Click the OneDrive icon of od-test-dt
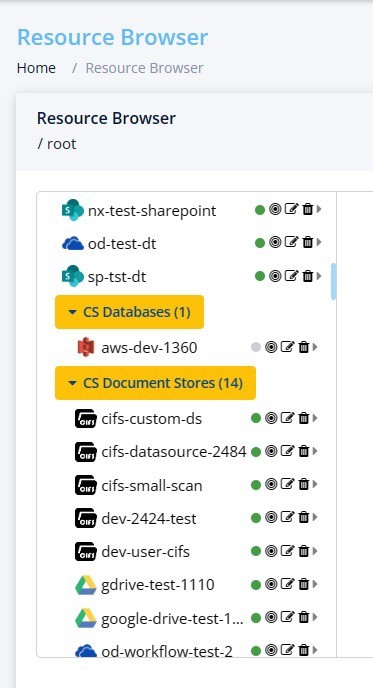 pos(73,243)
